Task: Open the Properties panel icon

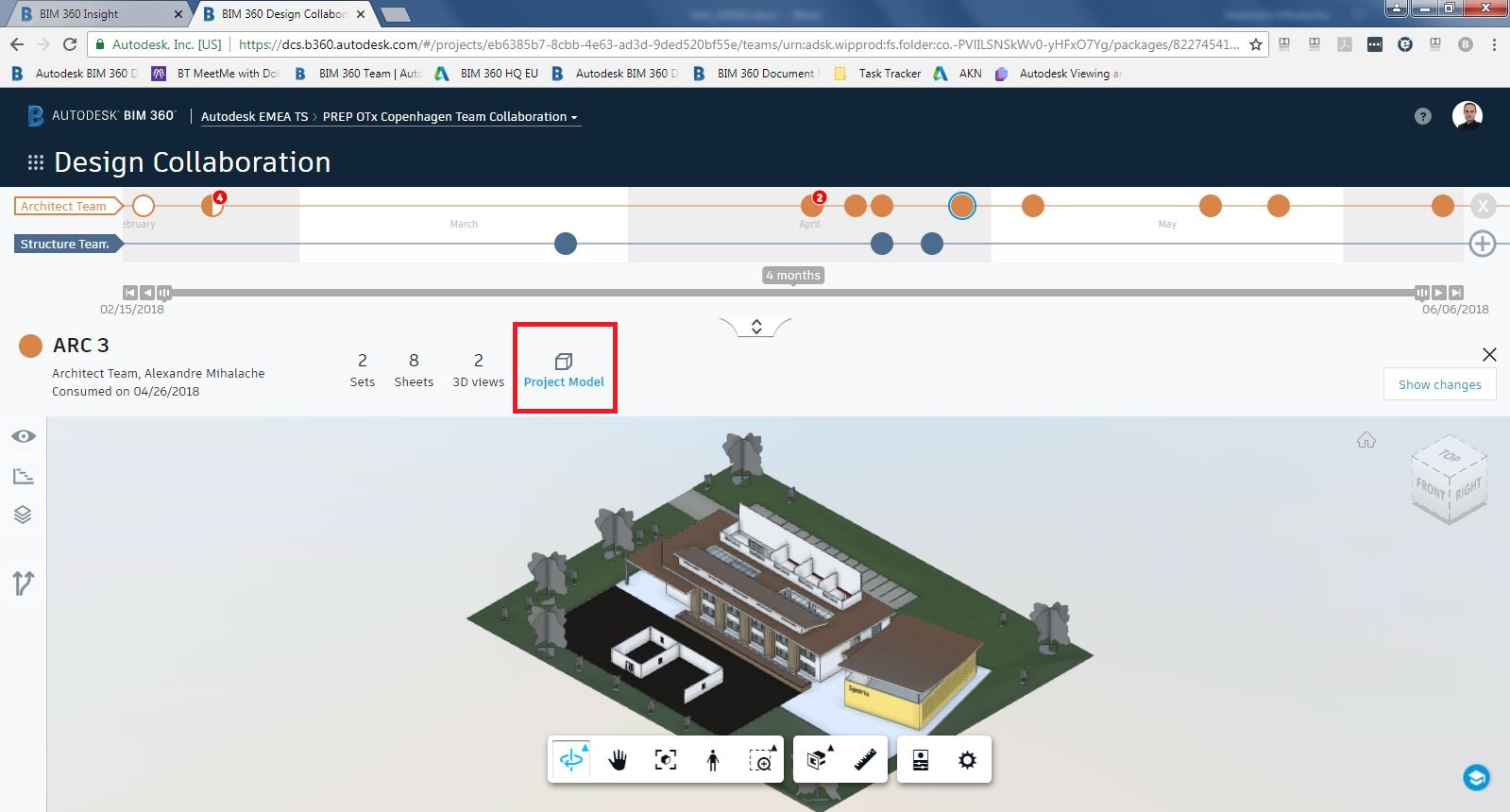Action: tap(921, 760)
